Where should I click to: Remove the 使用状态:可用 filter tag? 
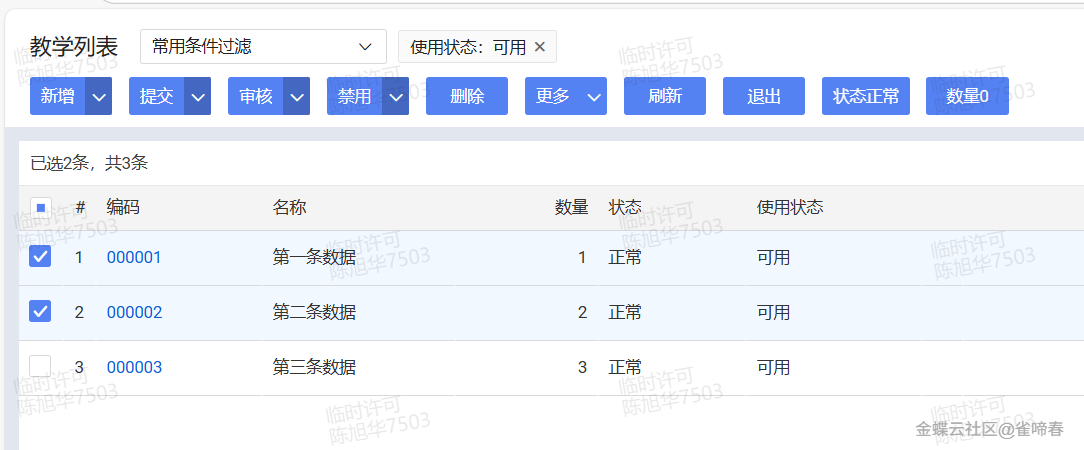(x=540, y=47)
